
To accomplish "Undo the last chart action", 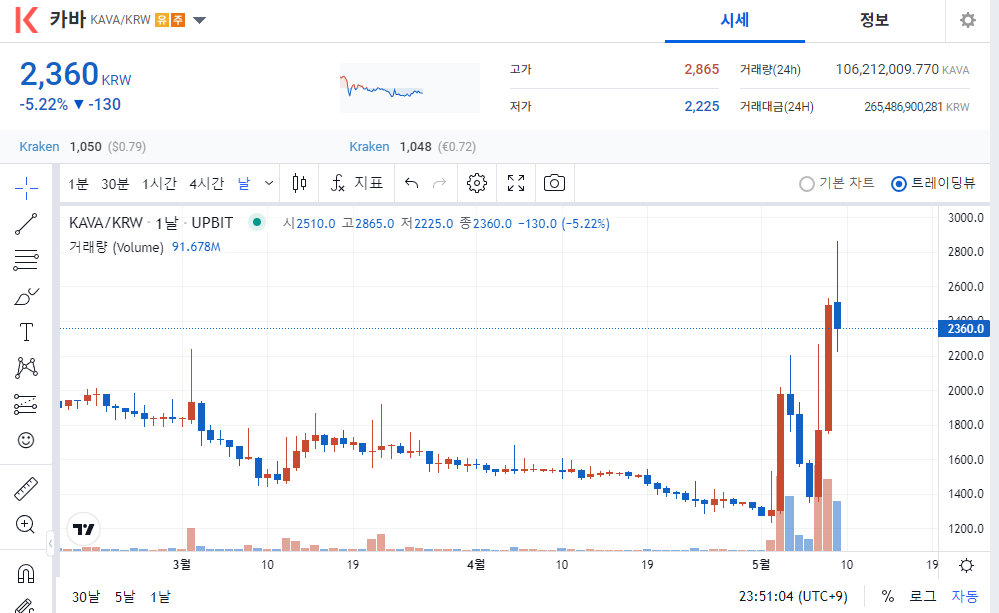I will (412, 184).
